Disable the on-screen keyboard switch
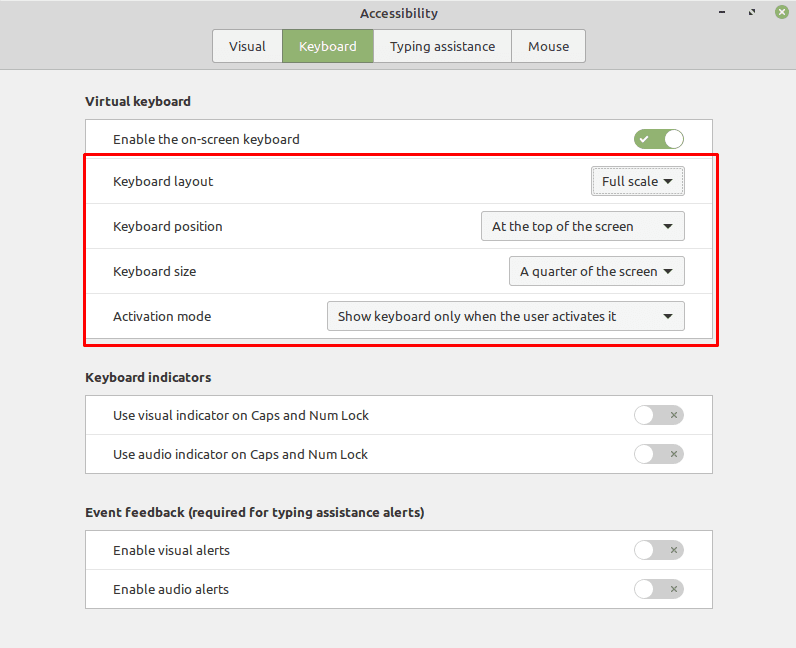 coord(658,139)
